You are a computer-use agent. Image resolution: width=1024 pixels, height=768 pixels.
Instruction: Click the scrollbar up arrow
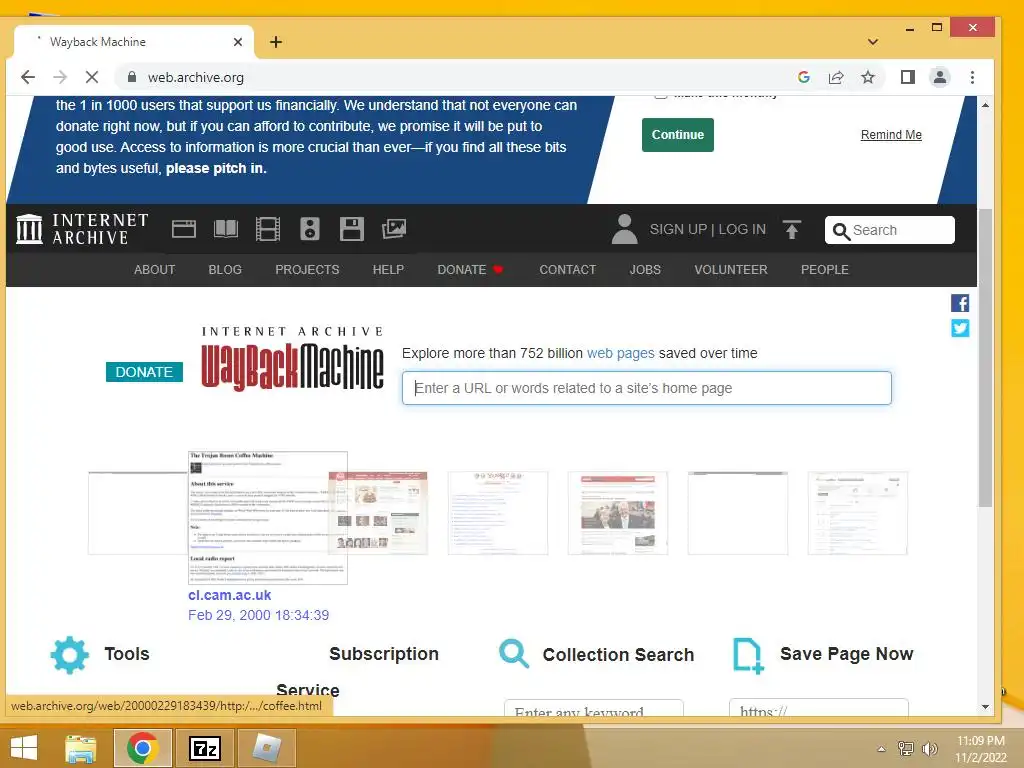(x=985, y=104)
